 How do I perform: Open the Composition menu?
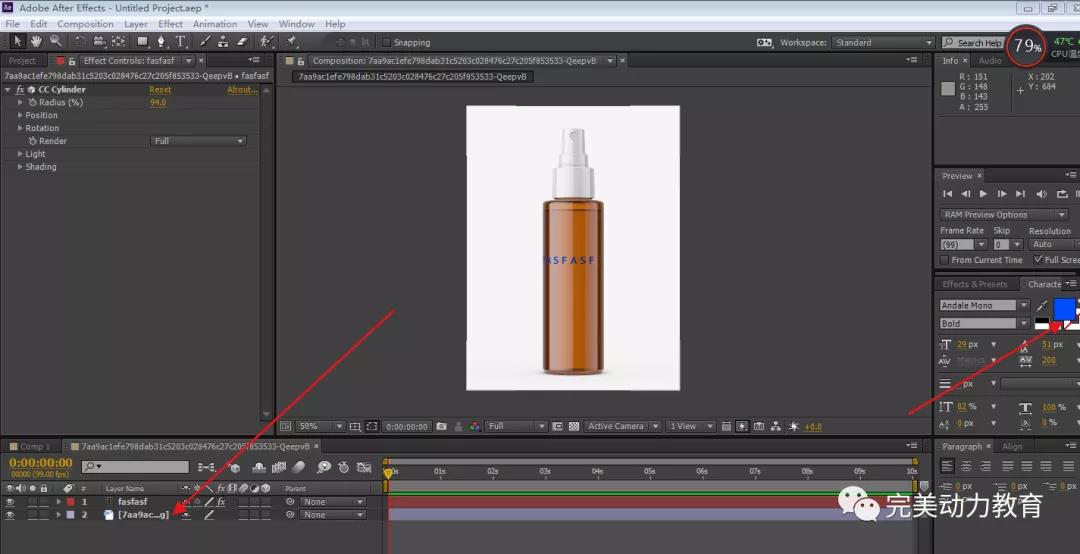85,24
